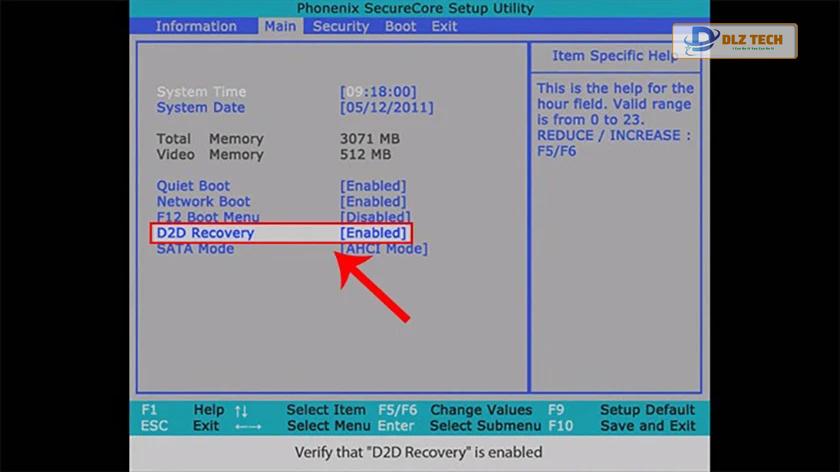Click the Enter Select Submenu legend

coord(459,426)
